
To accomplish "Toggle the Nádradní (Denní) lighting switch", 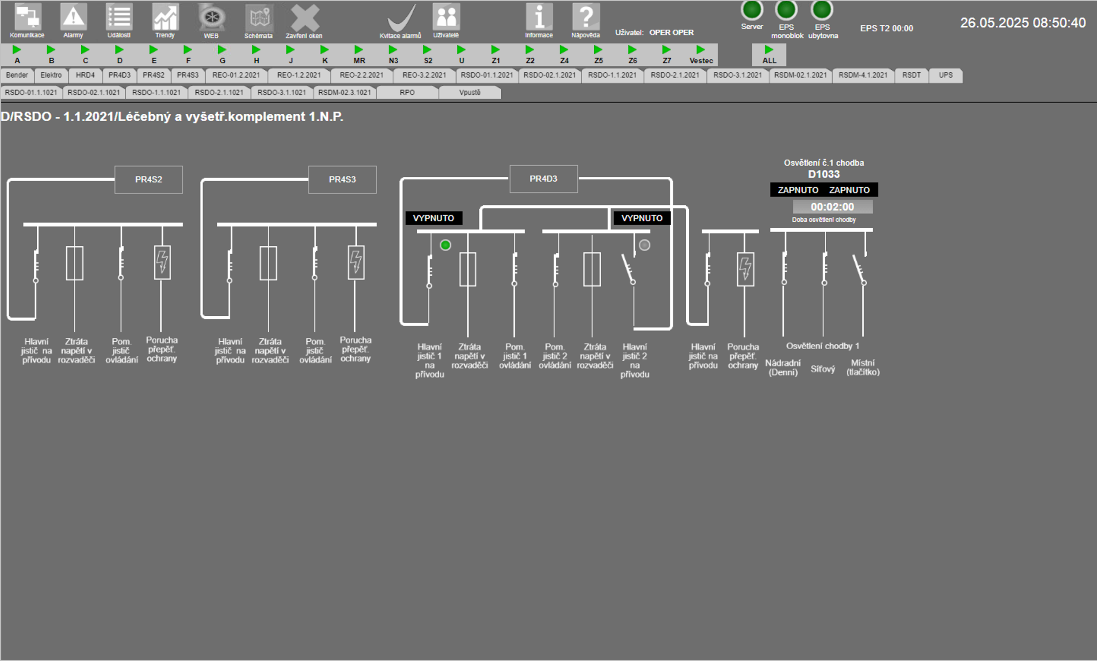I will point(783,268).
